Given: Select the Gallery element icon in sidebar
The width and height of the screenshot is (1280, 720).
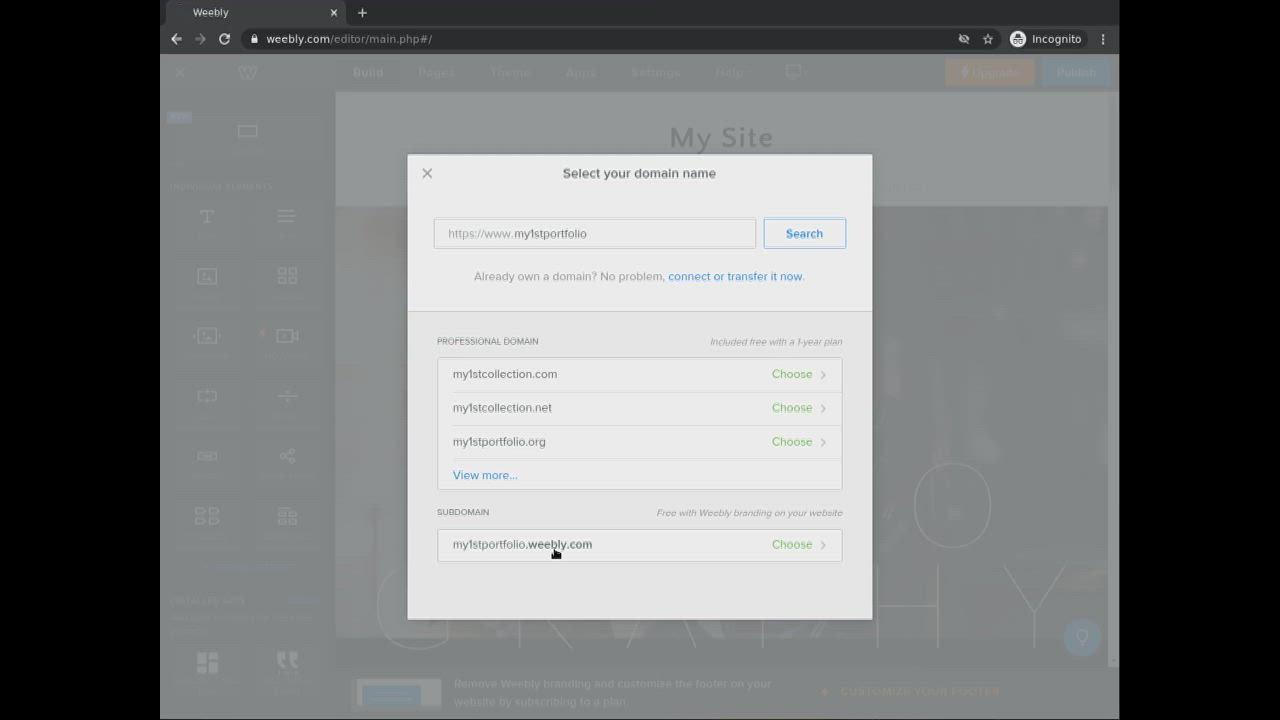Looking at the screenshot, I should point(287,276).
